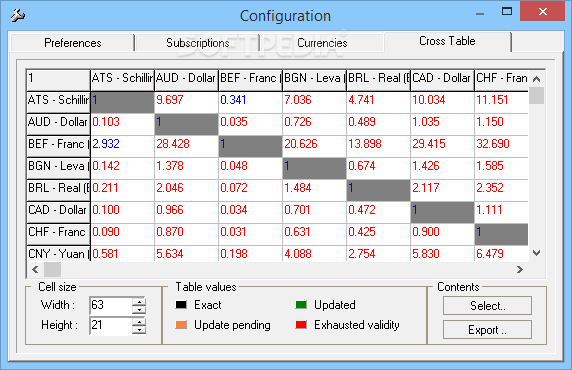The image size is (572, 370).
Task: Select the BRL - Real column header
Action: (378, 80)
